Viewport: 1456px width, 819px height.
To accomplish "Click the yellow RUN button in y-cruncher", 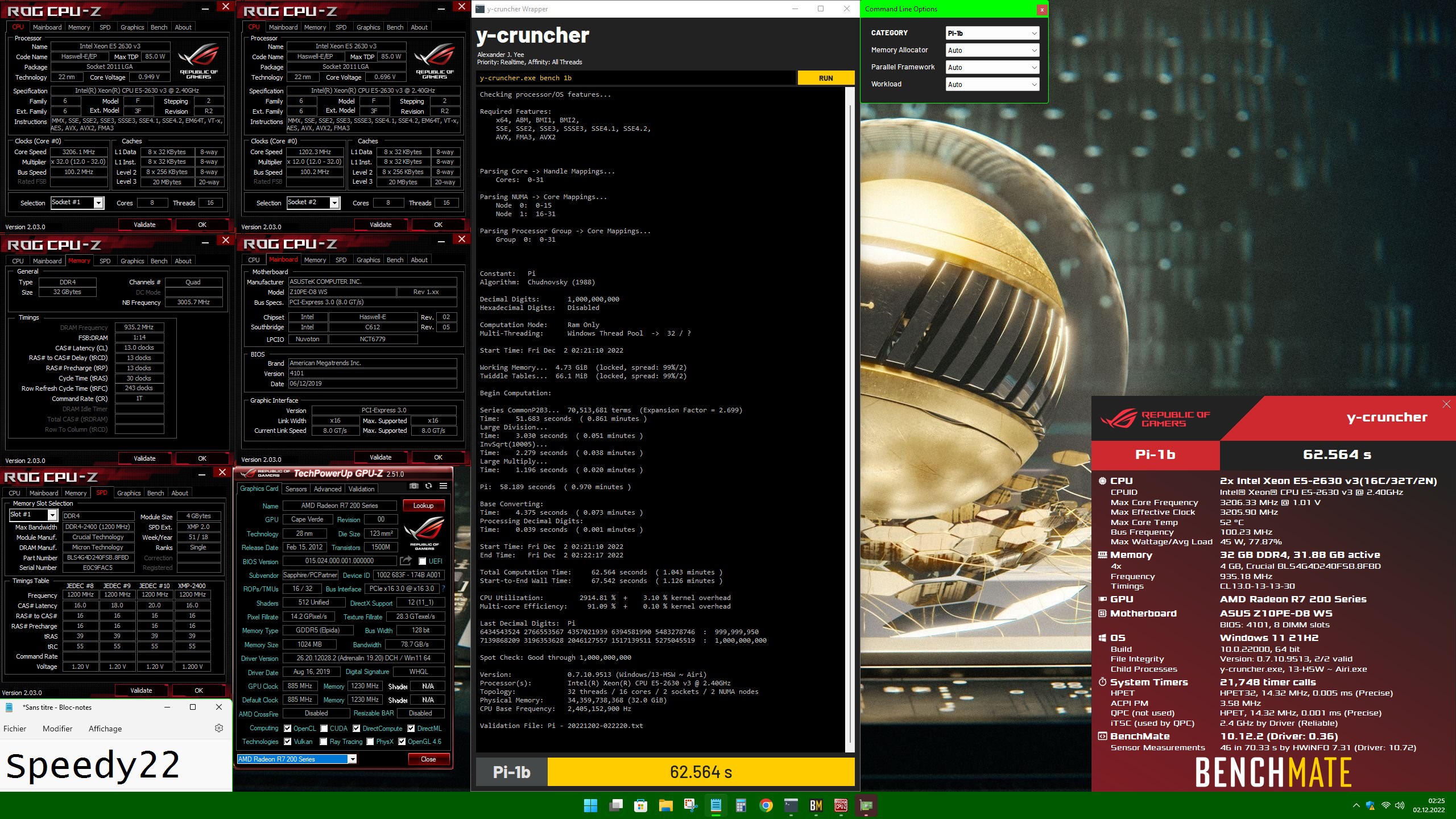I will 826,78.
